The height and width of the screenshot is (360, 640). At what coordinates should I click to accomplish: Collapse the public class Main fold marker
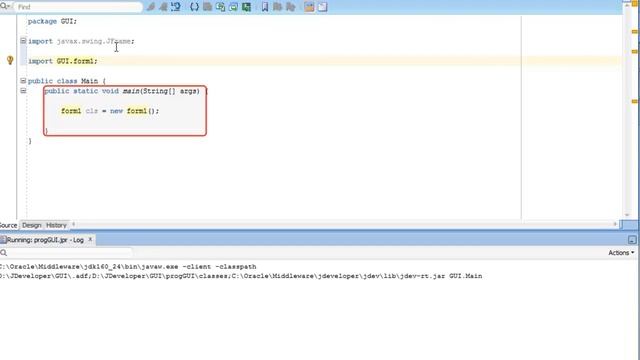pyautogui.click(x=23, y=81)
